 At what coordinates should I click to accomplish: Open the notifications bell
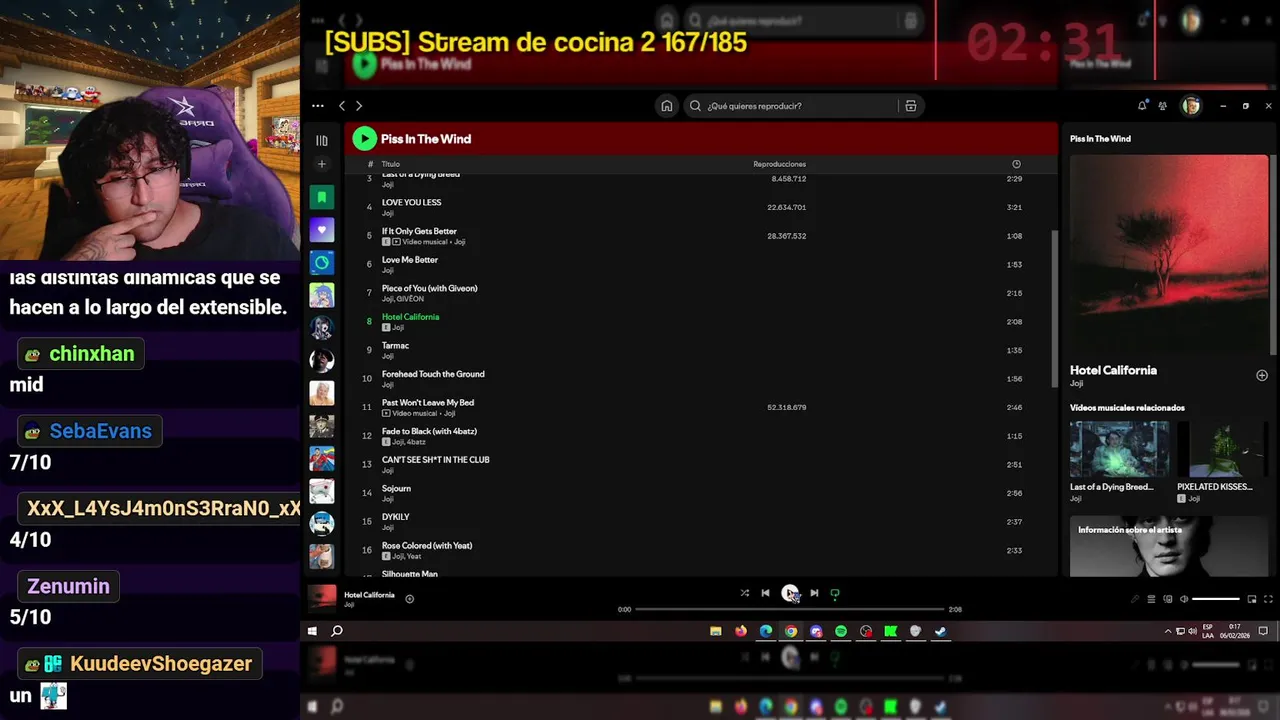1143,105
